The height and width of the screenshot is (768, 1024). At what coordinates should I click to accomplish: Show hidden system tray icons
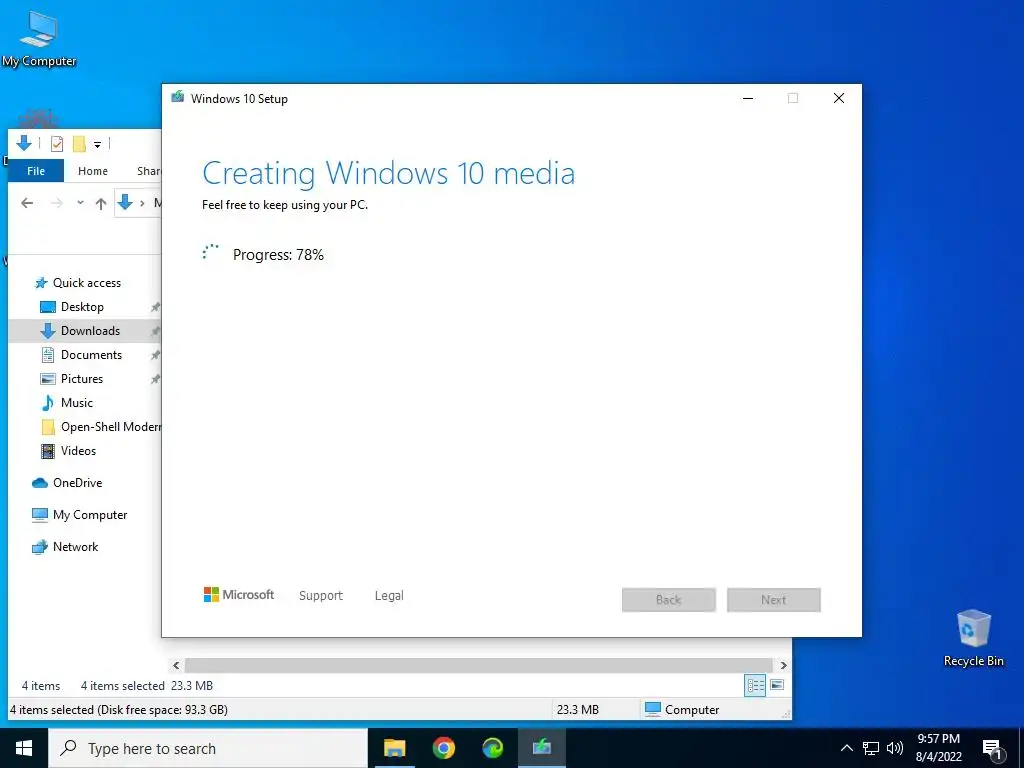(x=846, y=748)
